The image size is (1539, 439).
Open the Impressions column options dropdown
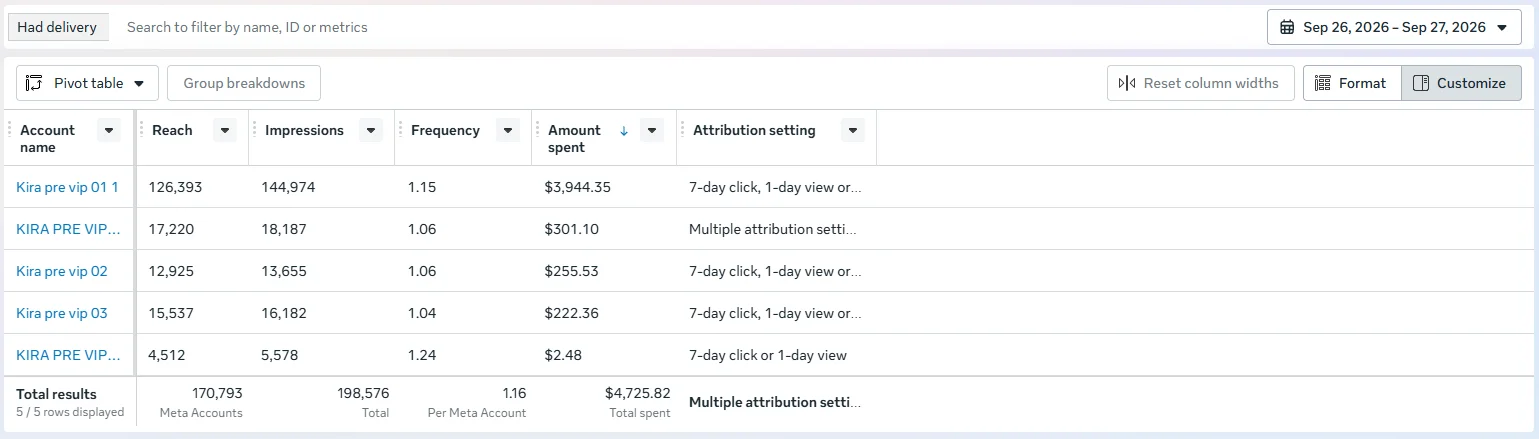click(x=371, y=130)
